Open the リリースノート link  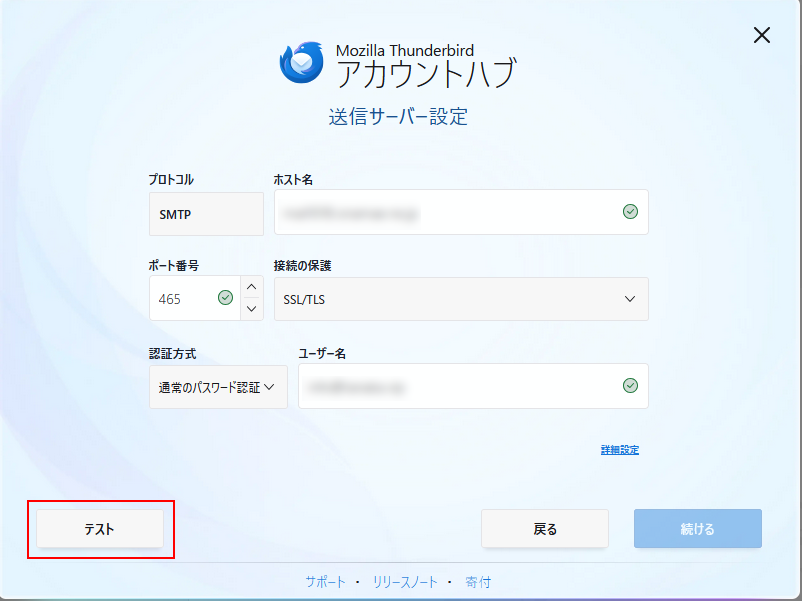[405, 582]
